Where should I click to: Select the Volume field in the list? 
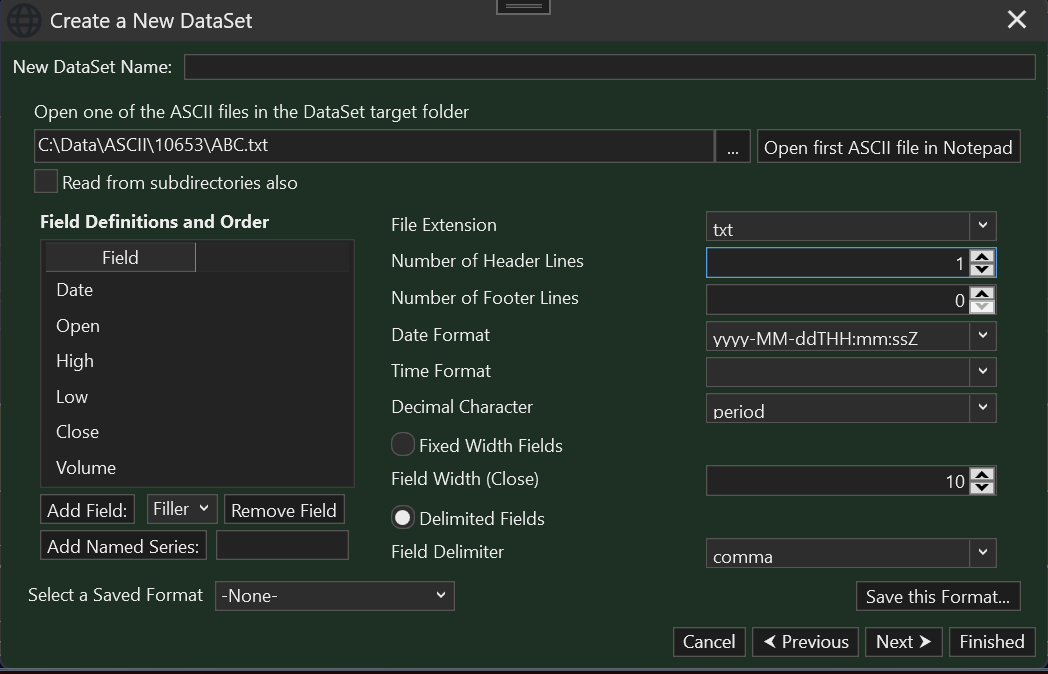pos(86,468)
